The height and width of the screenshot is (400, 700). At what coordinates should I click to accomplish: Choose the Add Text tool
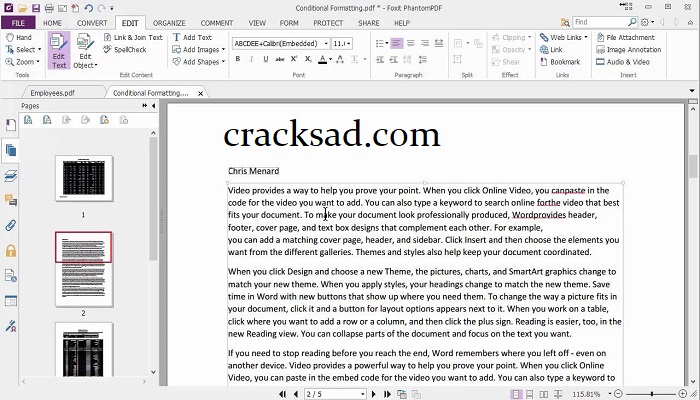click(192, 38)
